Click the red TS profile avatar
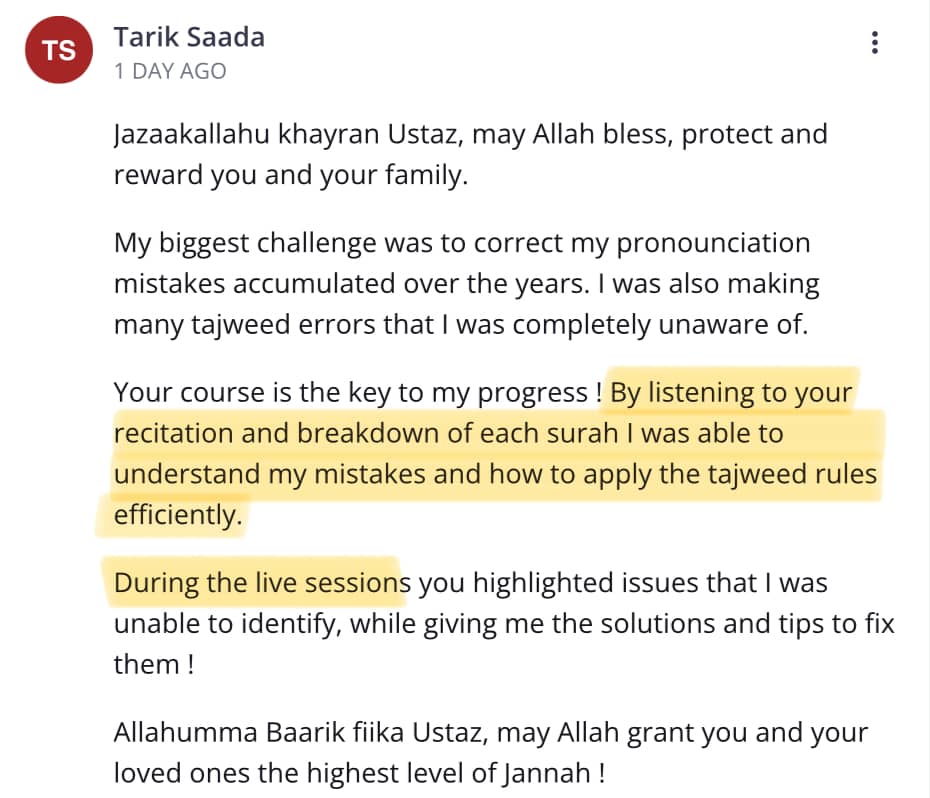The image size is (930, 798). point(59,50)
